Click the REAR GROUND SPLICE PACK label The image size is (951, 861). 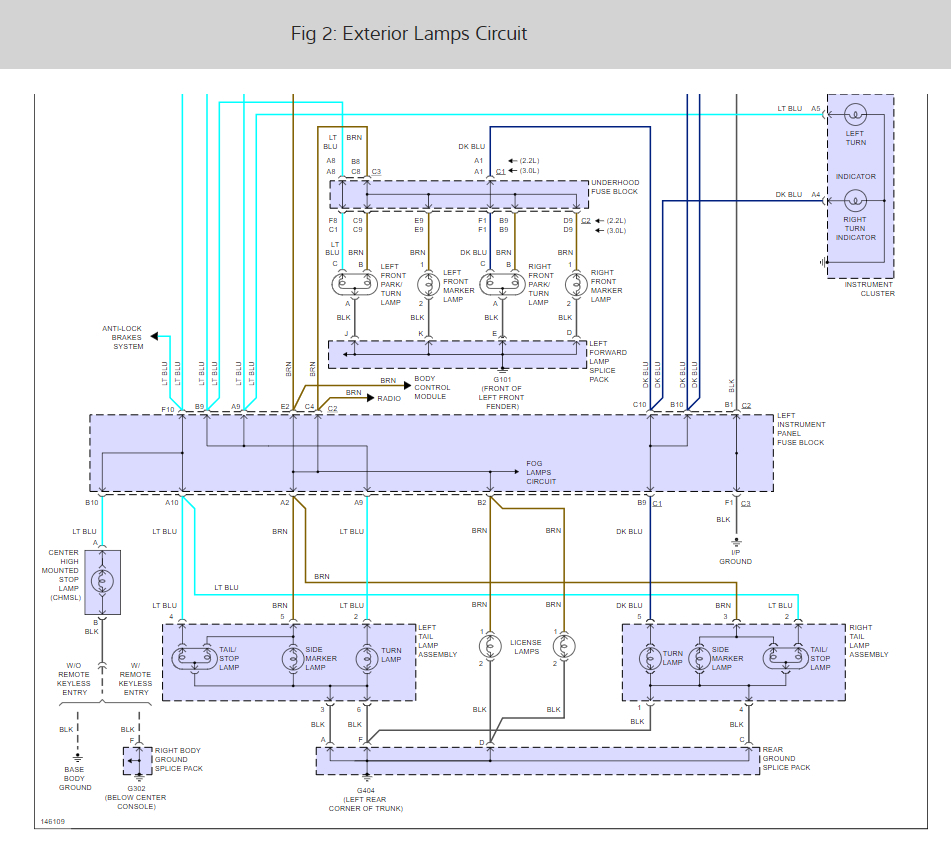[x=786, y=759]
